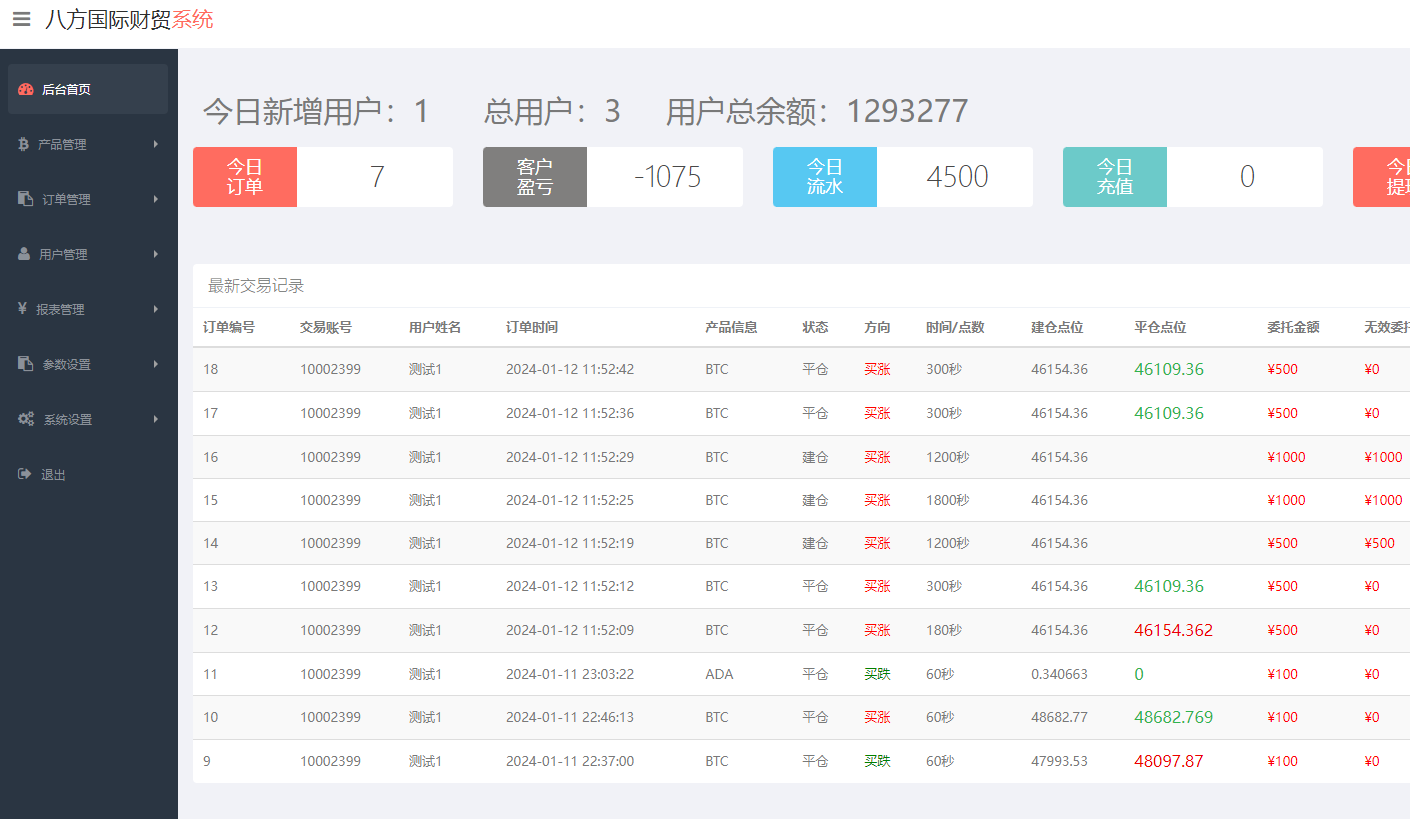Viewport: 1410px width, 819px height.
Task: Click the bitcoin icon for 产品管理
Action: click(x=23, y=144)
